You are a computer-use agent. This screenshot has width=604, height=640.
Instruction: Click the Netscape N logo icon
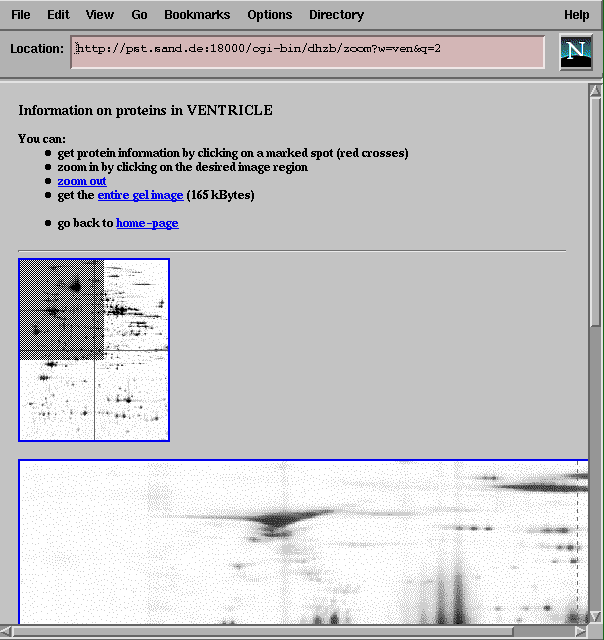(576, 52)
